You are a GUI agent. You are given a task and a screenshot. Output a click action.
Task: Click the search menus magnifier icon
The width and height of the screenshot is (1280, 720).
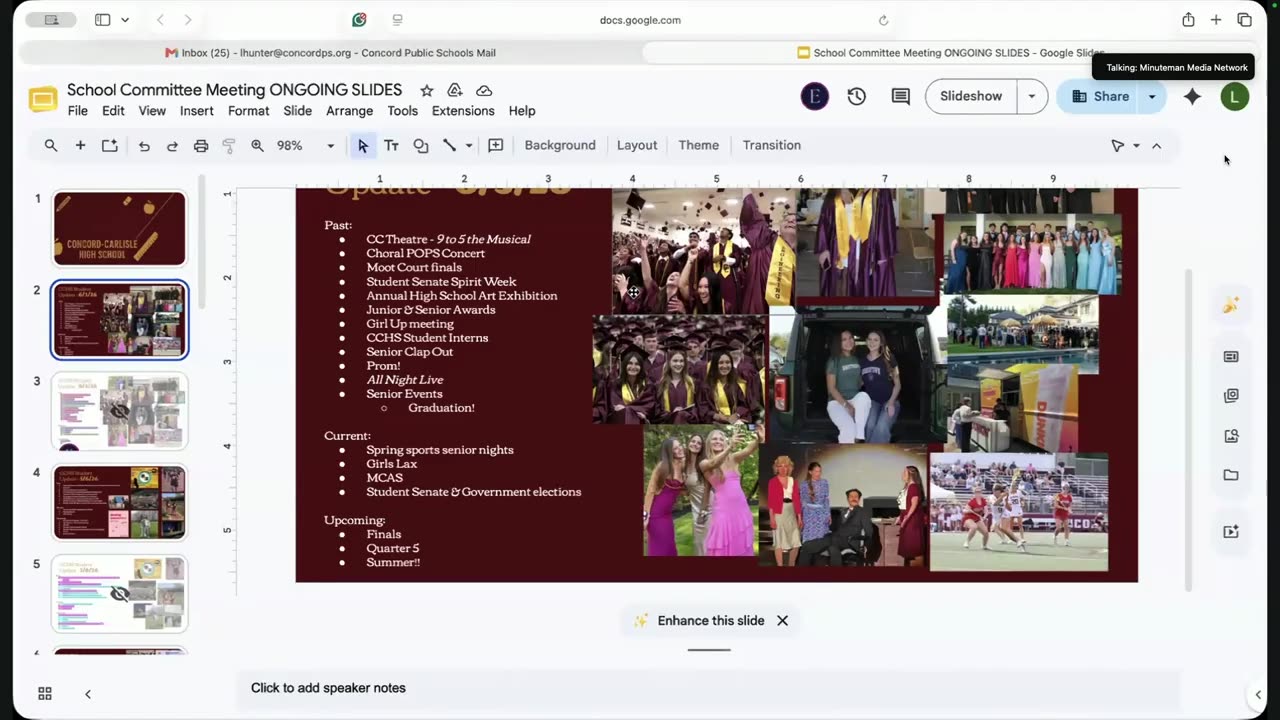(51, 145)
